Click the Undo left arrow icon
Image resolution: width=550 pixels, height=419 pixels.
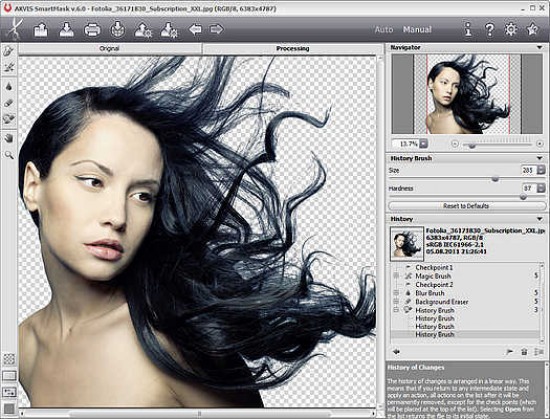tap(195, 29)
